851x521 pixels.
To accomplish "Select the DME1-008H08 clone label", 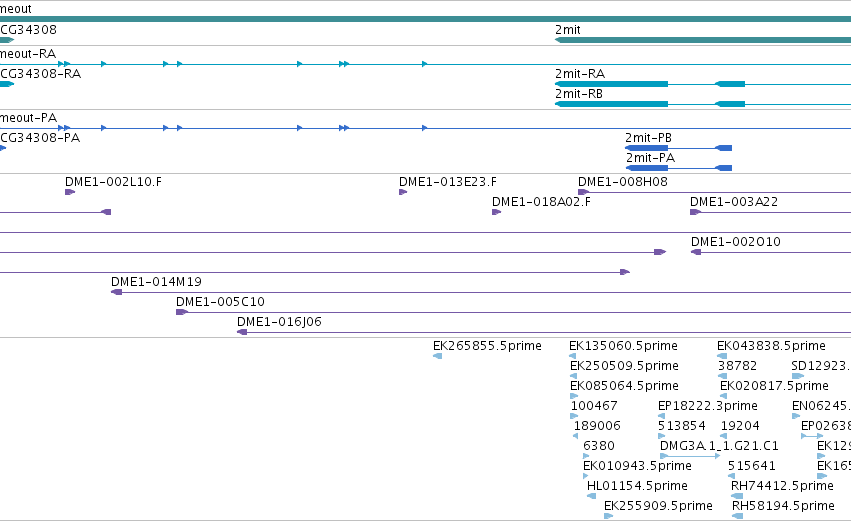I will 623,182.
